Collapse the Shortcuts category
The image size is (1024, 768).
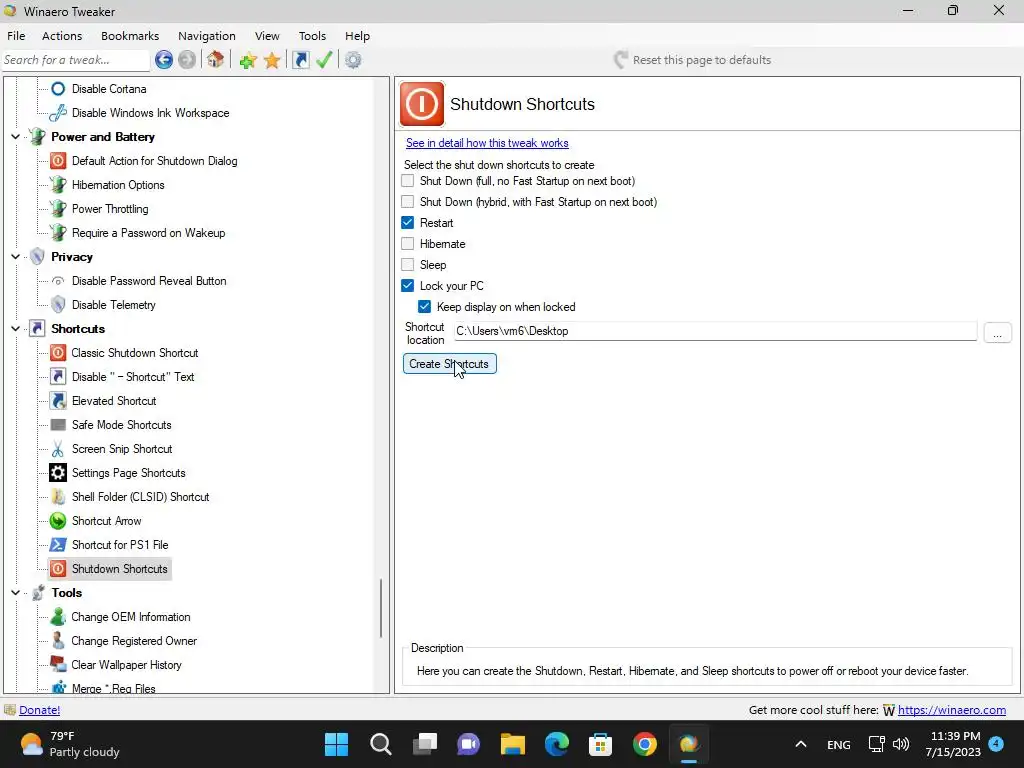click(x=15, y=329)
